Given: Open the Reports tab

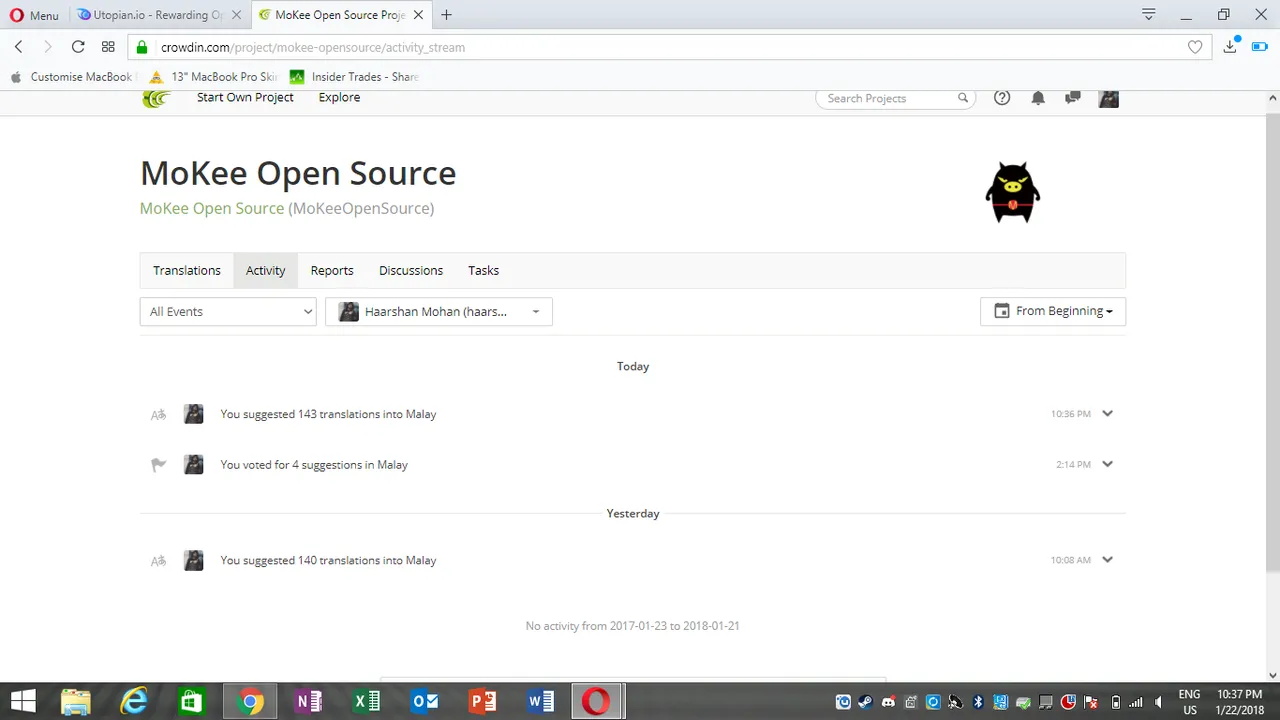Looking at the screenshot, I should click(x=332, y=271).
